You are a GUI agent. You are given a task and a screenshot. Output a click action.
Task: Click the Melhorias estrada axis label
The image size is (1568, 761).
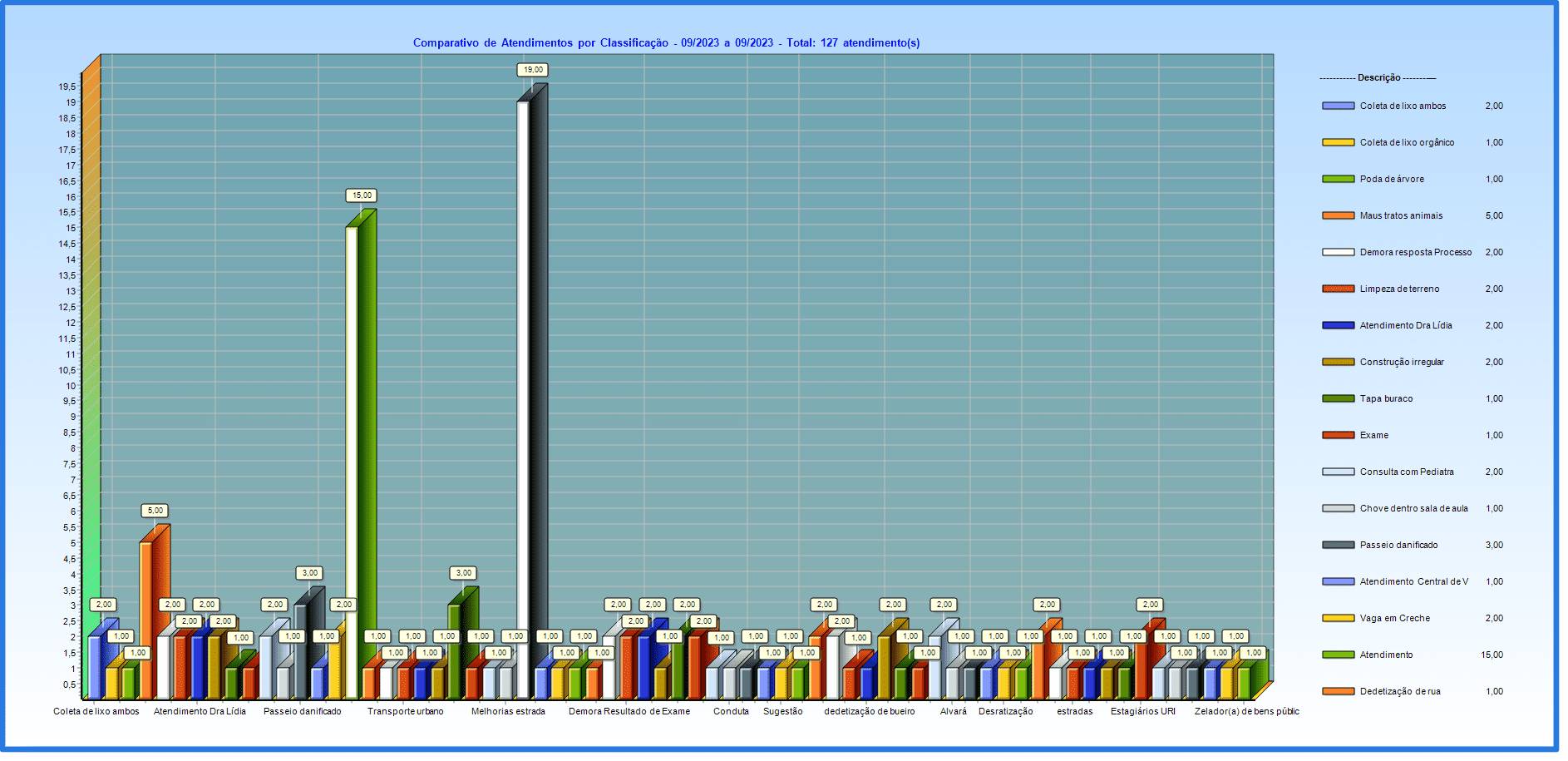click(x=508, y=711)
